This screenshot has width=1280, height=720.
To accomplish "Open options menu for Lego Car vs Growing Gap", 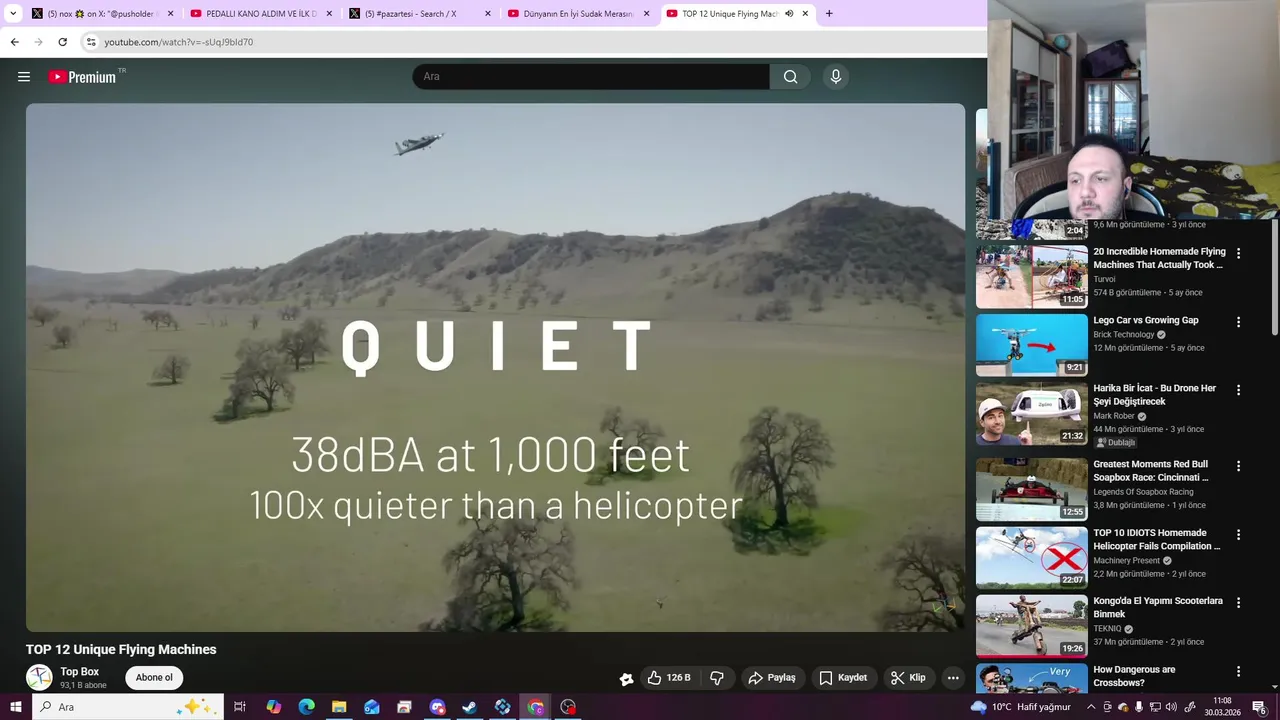I will (x=1238, y=322).
